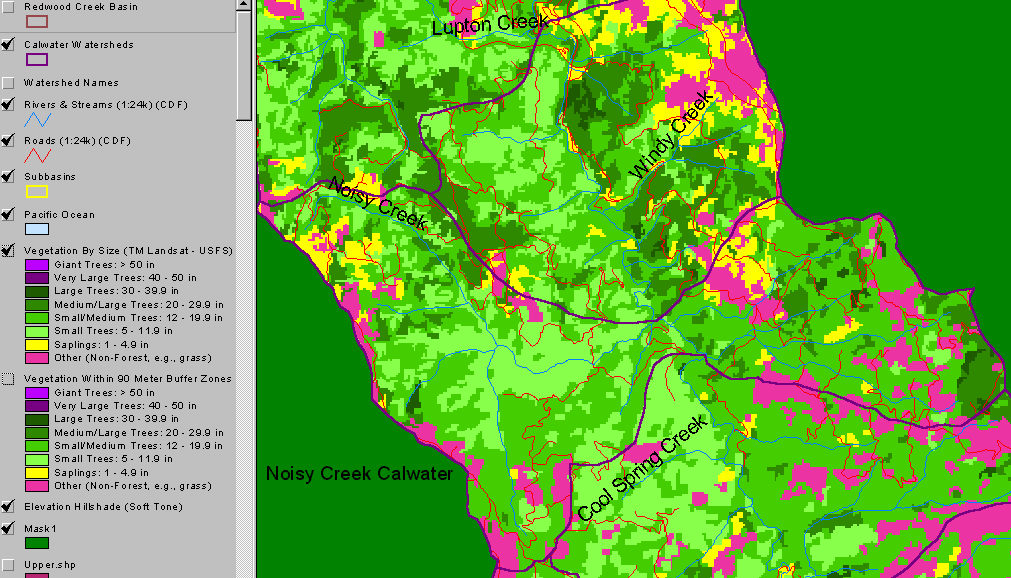Click yellow Saplings swatch under Vegetation By Size
The height and width of the screenshot is (578, 1011).
pyautogui.click(x=37, y=344)
